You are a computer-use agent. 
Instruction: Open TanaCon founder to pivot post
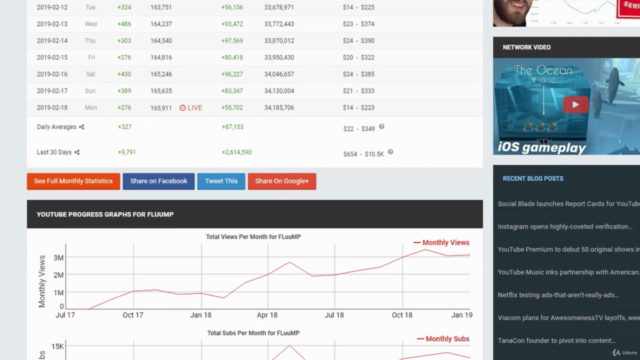click(556, 341)
